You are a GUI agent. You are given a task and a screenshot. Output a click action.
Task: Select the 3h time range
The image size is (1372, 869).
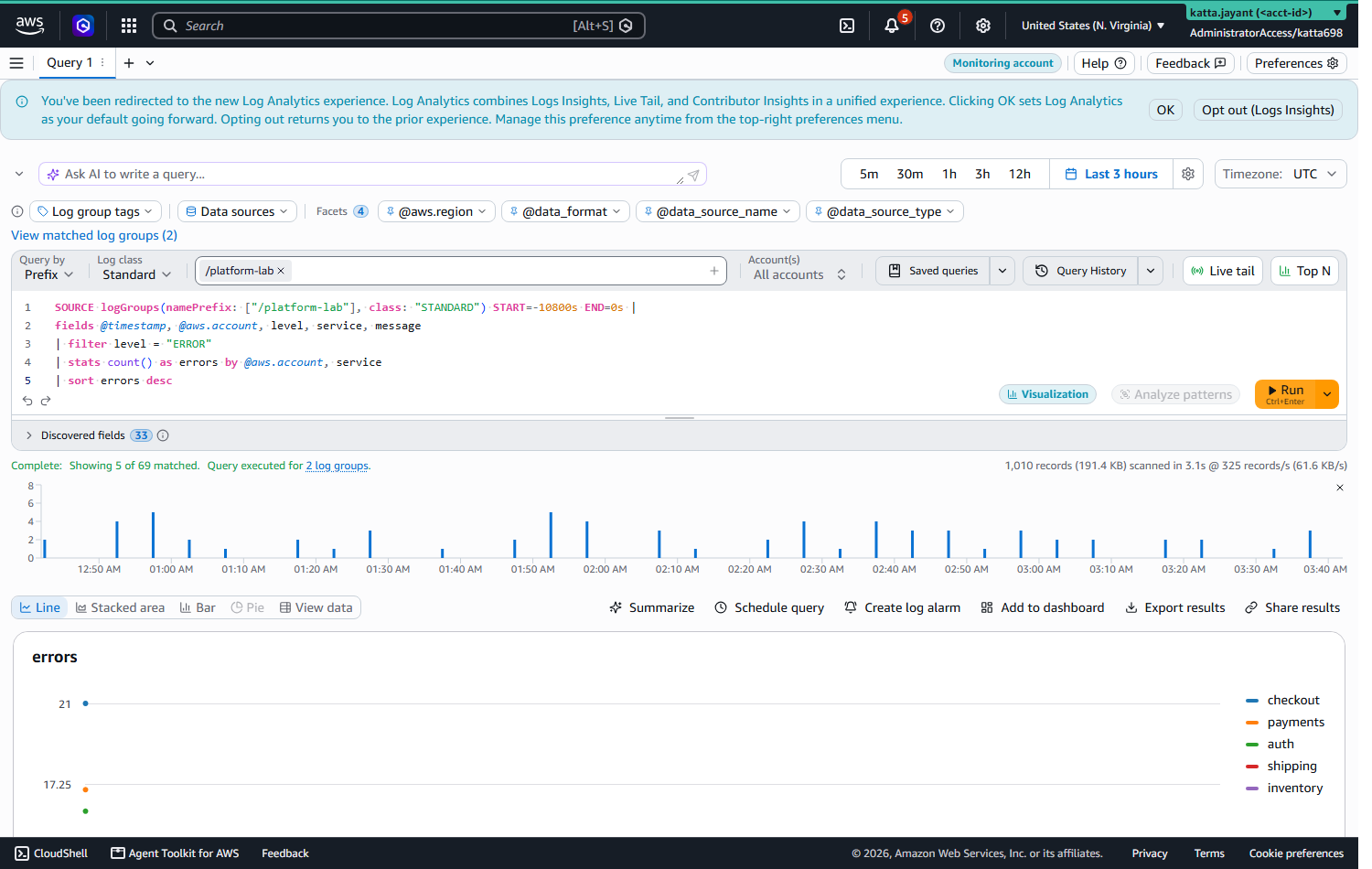[982, 174]
